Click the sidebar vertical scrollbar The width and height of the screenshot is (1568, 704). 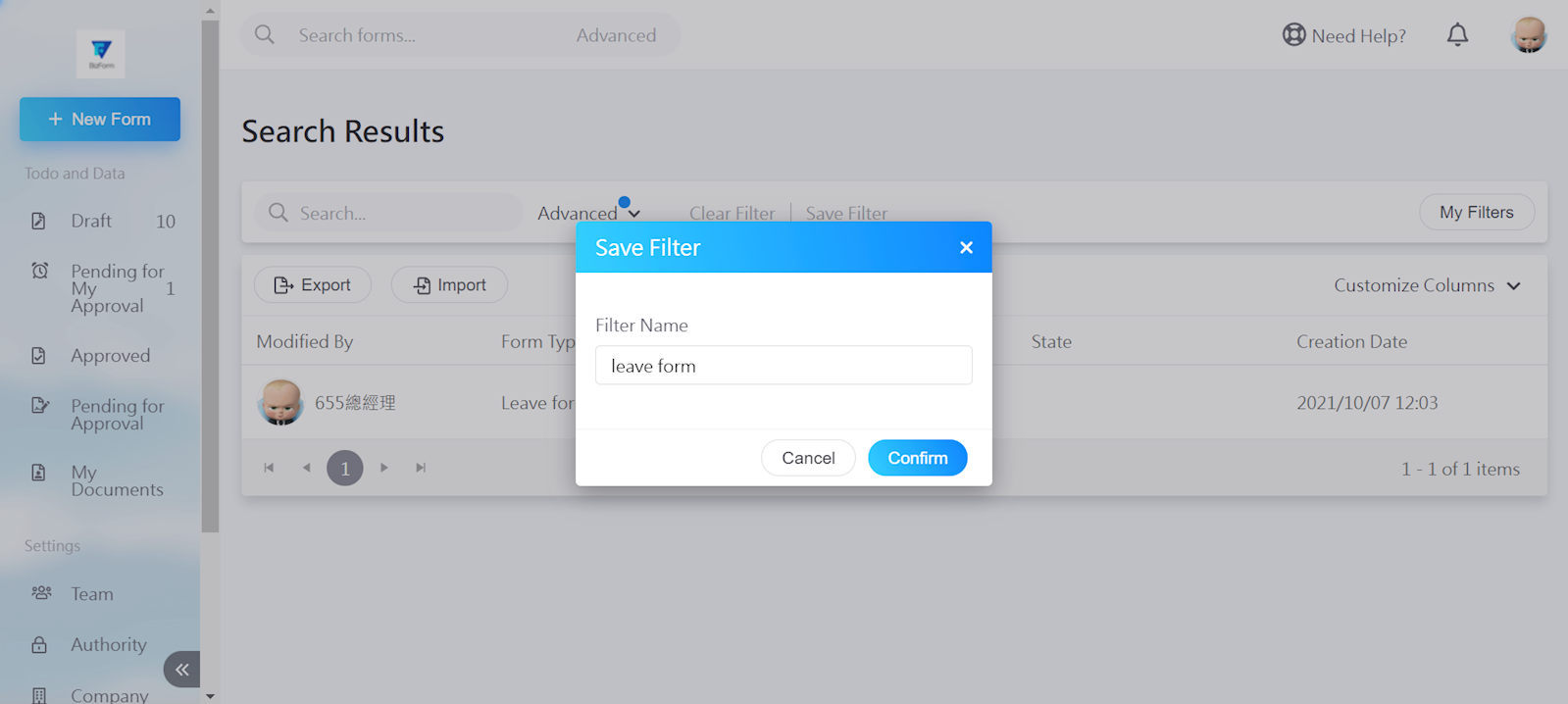[x=210, y=275]
